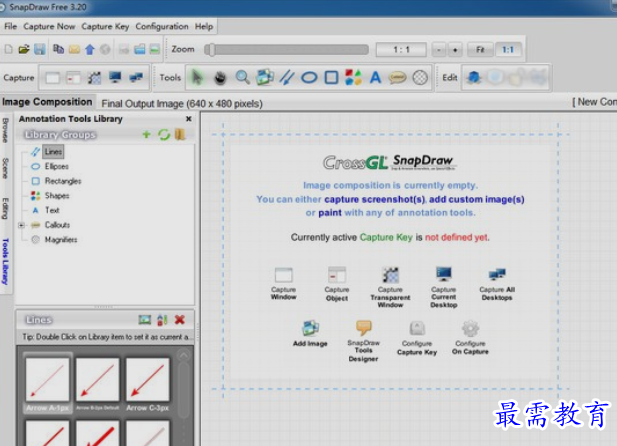Select Magnifiers in Library Groups tree
The height and width of the screenshot is (446, 617).
pos(61,239)
